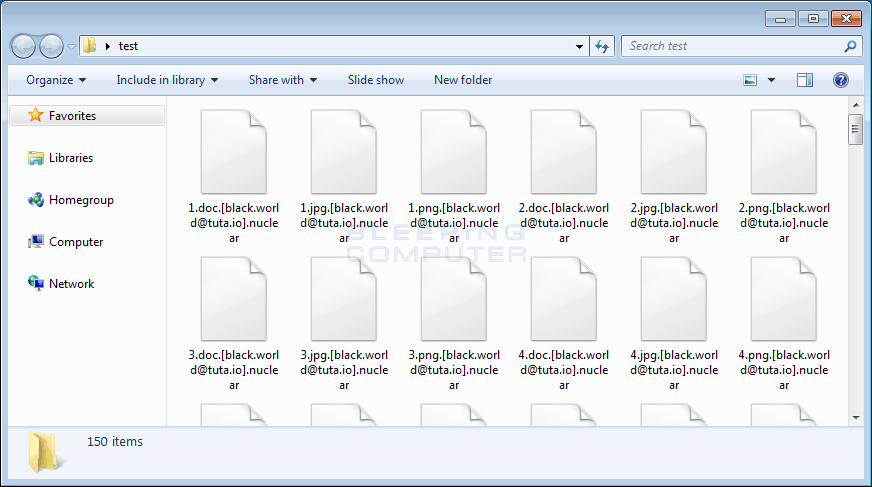Click scrollbar up arrow in file pane
Viewport: 872px width, 487px height.
click(x=856, y=105)
